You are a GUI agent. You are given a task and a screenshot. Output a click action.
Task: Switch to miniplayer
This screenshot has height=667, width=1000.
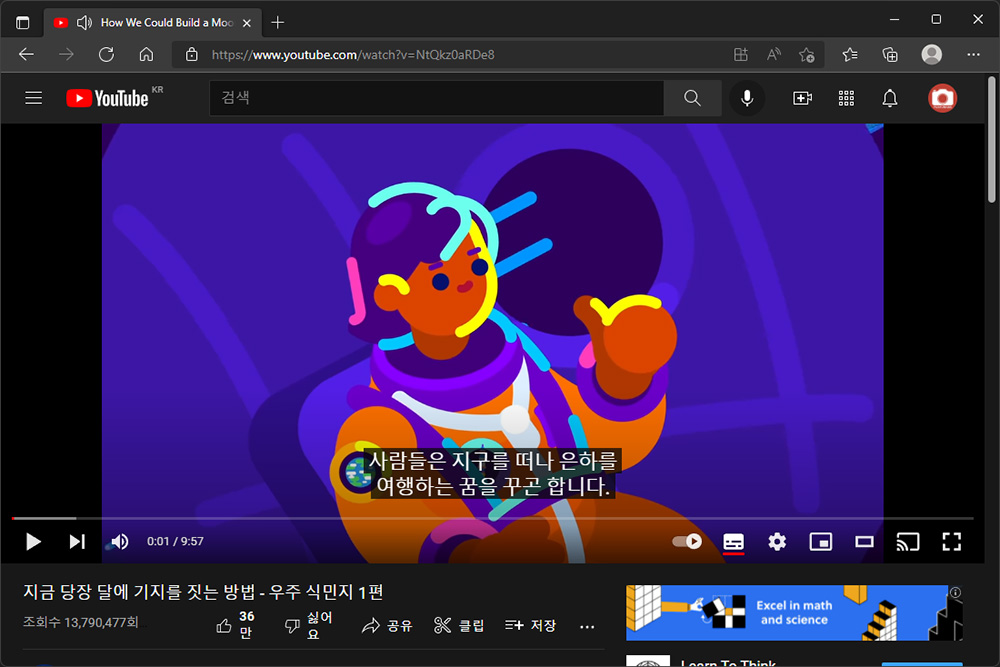[x=820, y=541]
